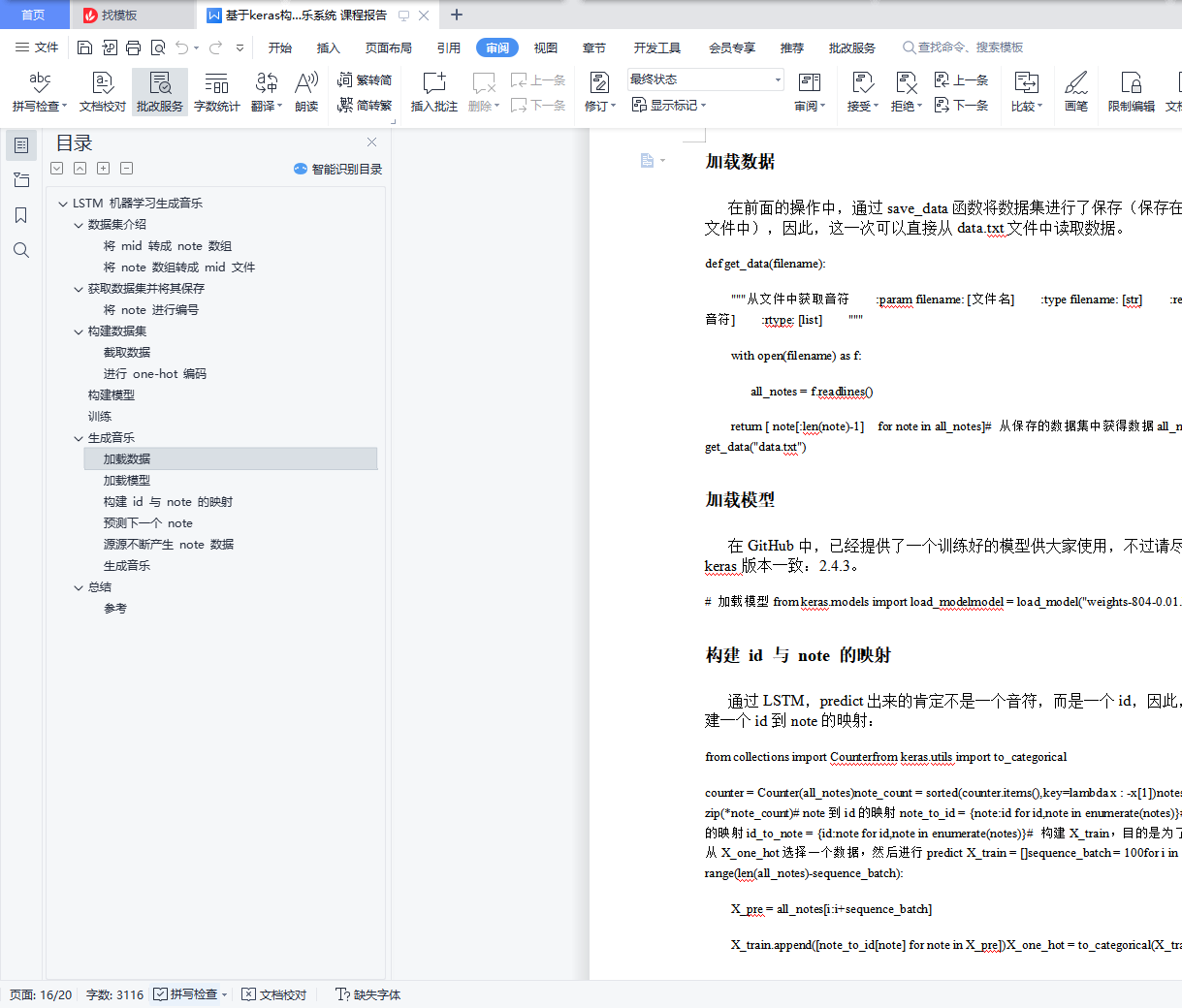
Task: Collapse the 生成音乐 tree node
Action: (x=79, y=438)
